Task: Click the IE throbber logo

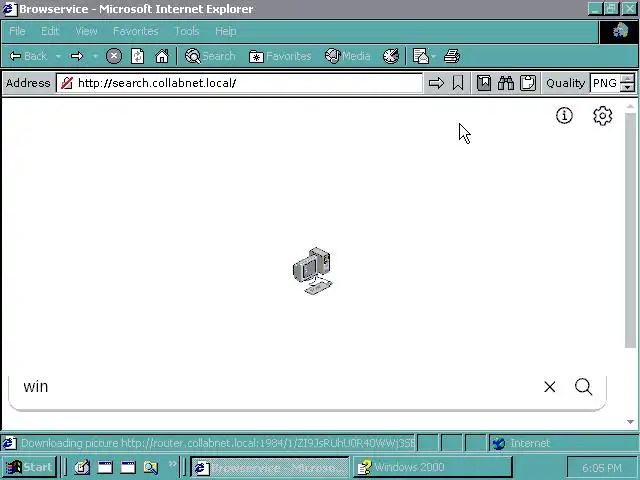Action: pyautogui.click(x=620, y=31)
